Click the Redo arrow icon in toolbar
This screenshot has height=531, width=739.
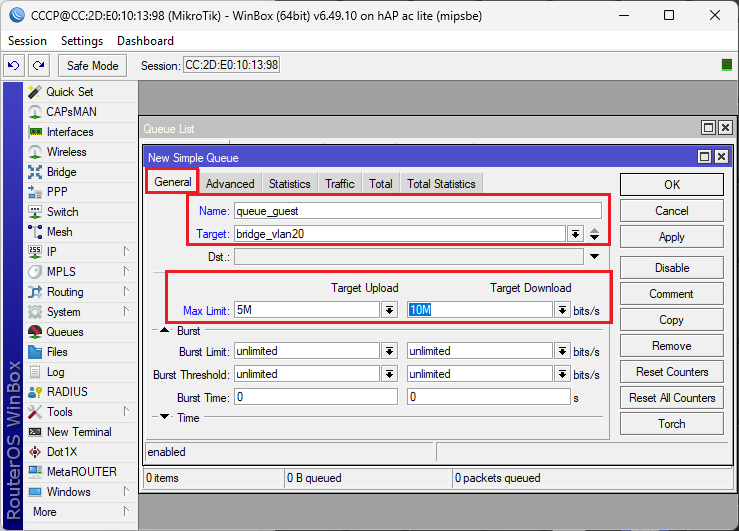tap(39, 65)
